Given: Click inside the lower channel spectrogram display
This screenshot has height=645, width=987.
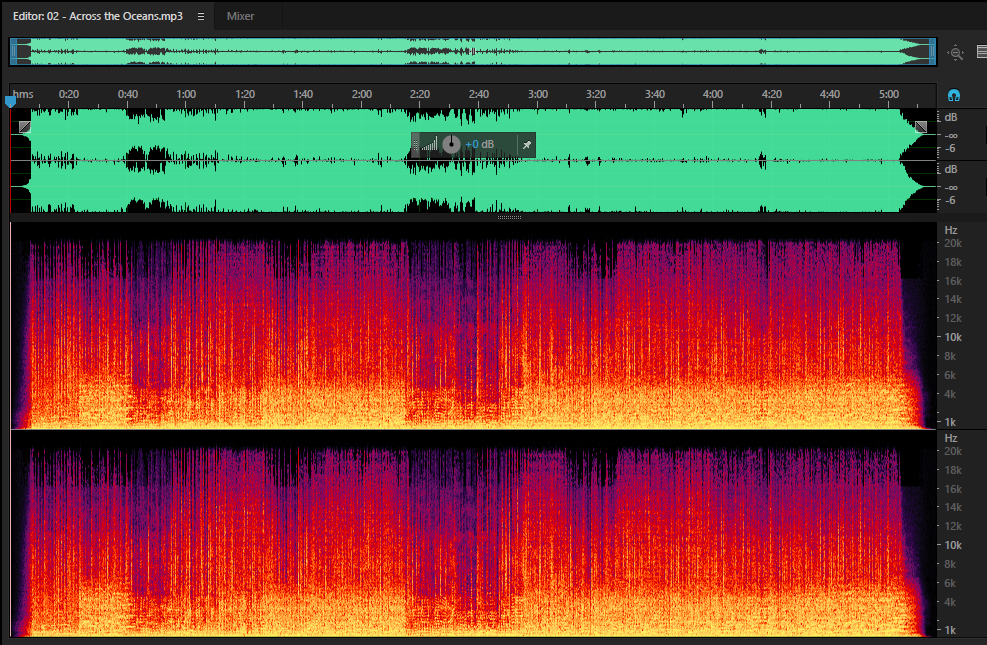Looking at the screenshot, I should [473, 534].
